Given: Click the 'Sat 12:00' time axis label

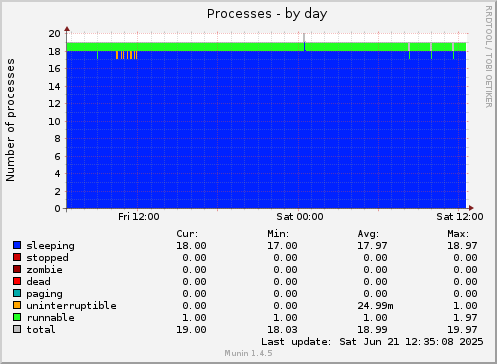Looking at the screenshot, I should pyautogui.click(x=460, y=217).
